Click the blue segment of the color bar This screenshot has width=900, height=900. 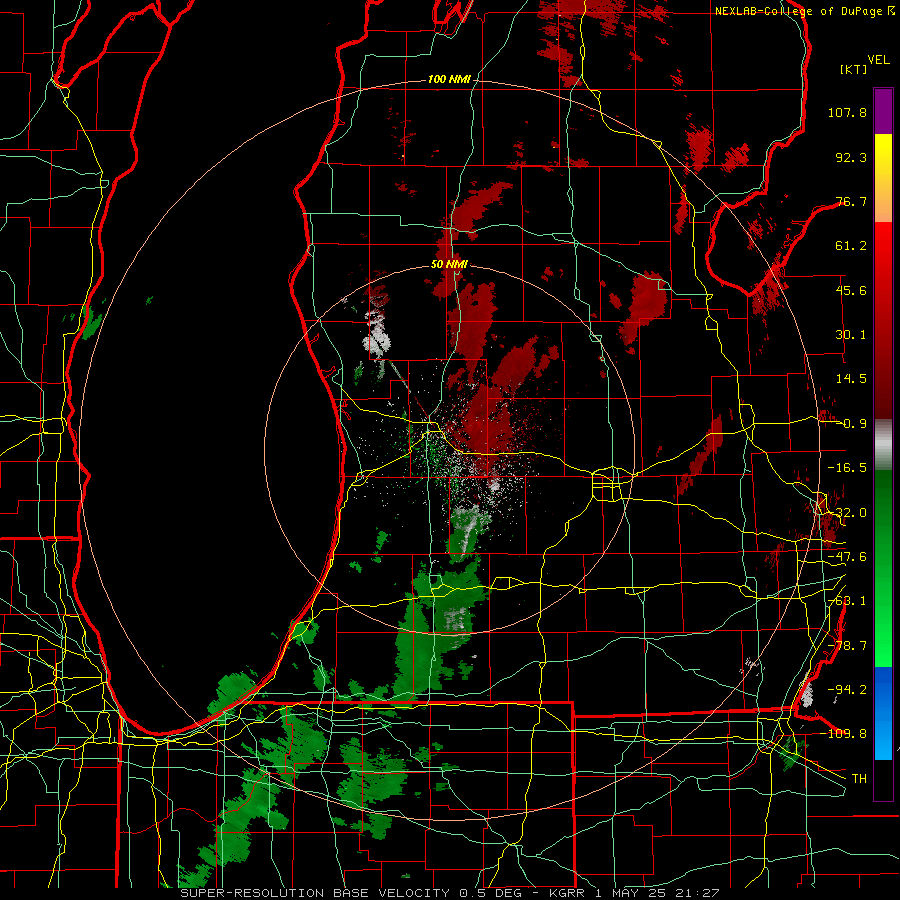(x=883, y=713)
